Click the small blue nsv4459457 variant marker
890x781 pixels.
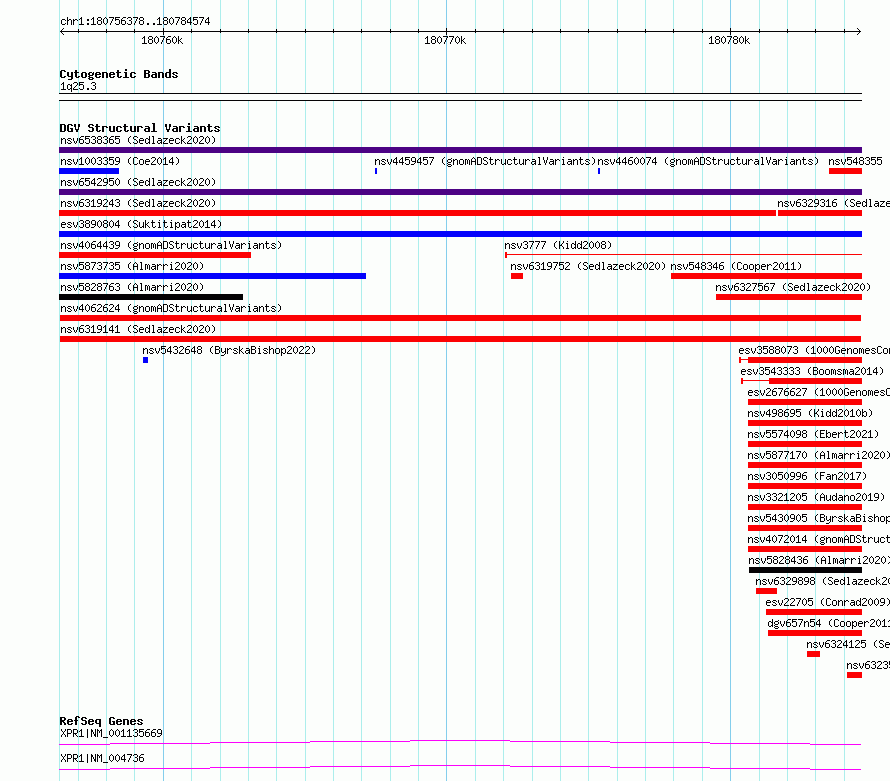pyautogui.click(x=376, y=171)
